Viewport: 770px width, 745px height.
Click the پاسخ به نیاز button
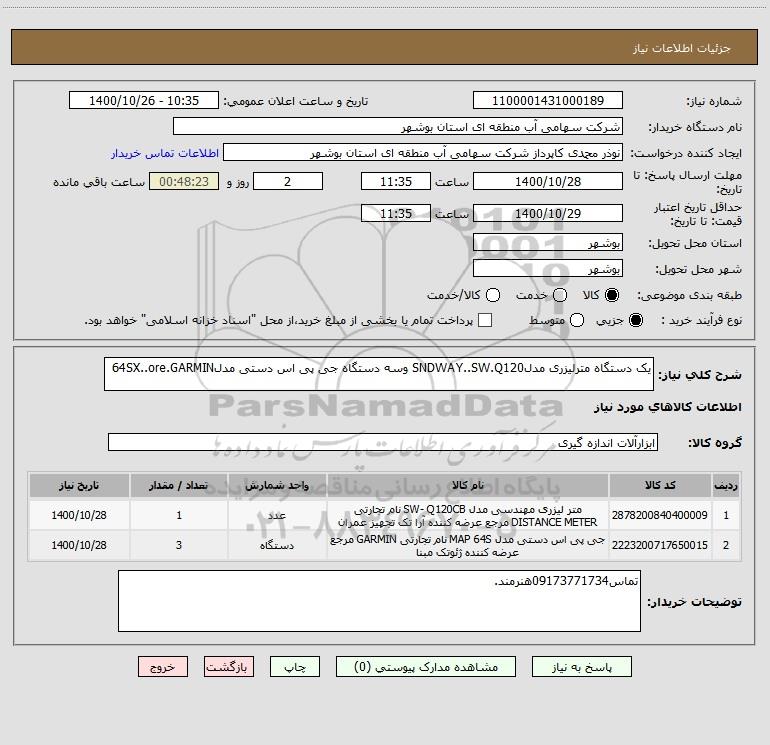coord(581,667)
